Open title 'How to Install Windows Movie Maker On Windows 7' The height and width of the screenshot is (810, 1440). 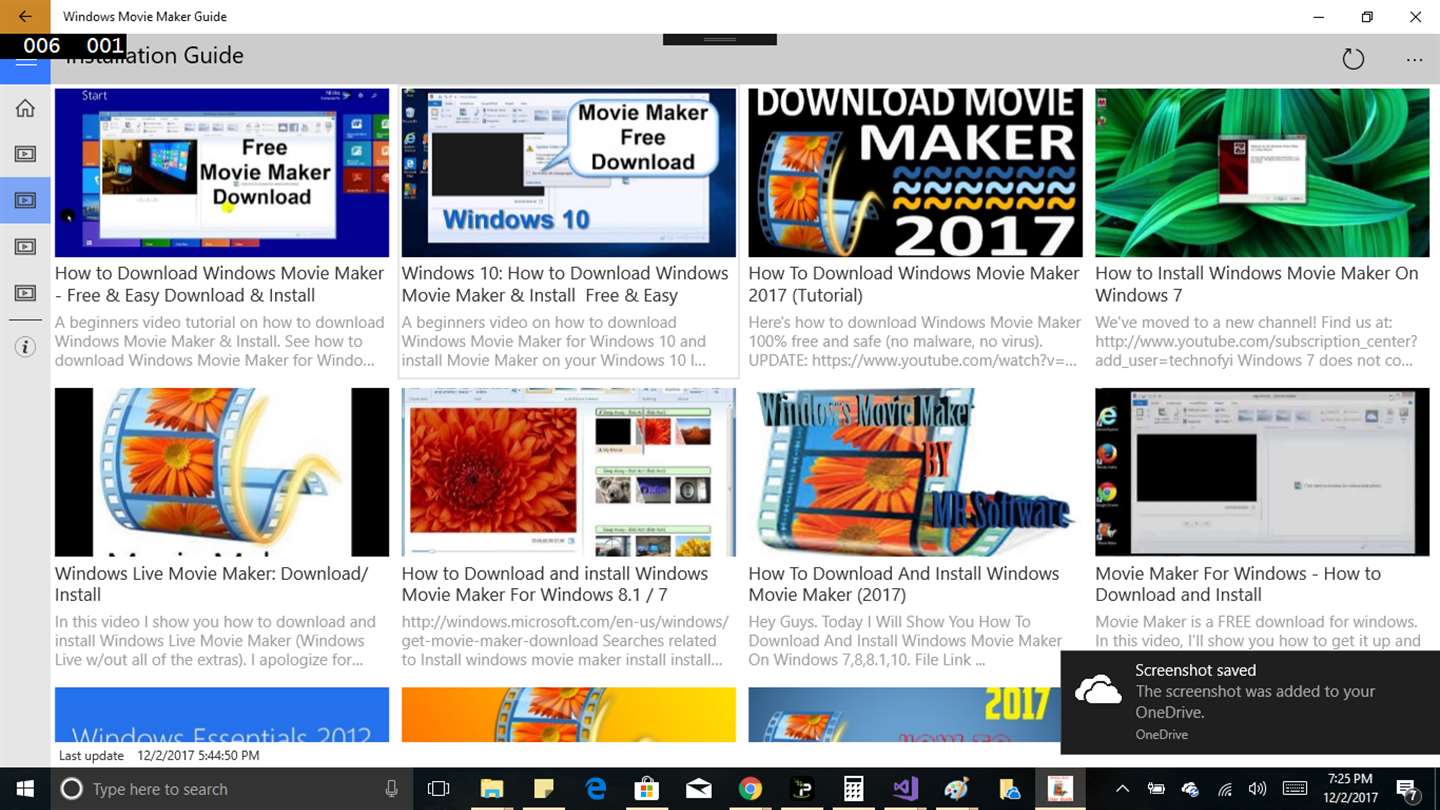[1257, 284]
